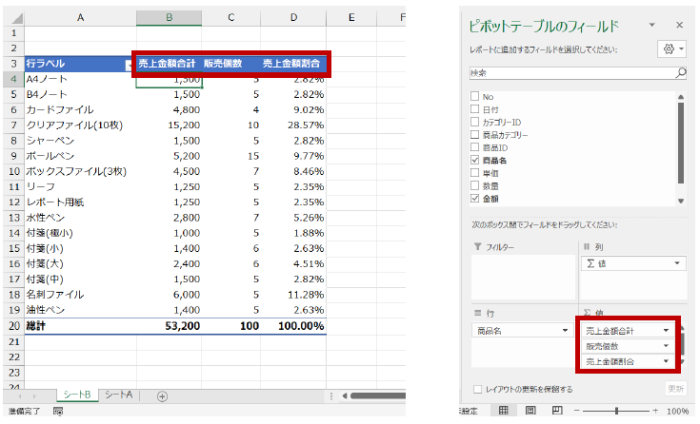
Task: Uncheck the 商品名 field checkbox
Action: tap(474, 159)
